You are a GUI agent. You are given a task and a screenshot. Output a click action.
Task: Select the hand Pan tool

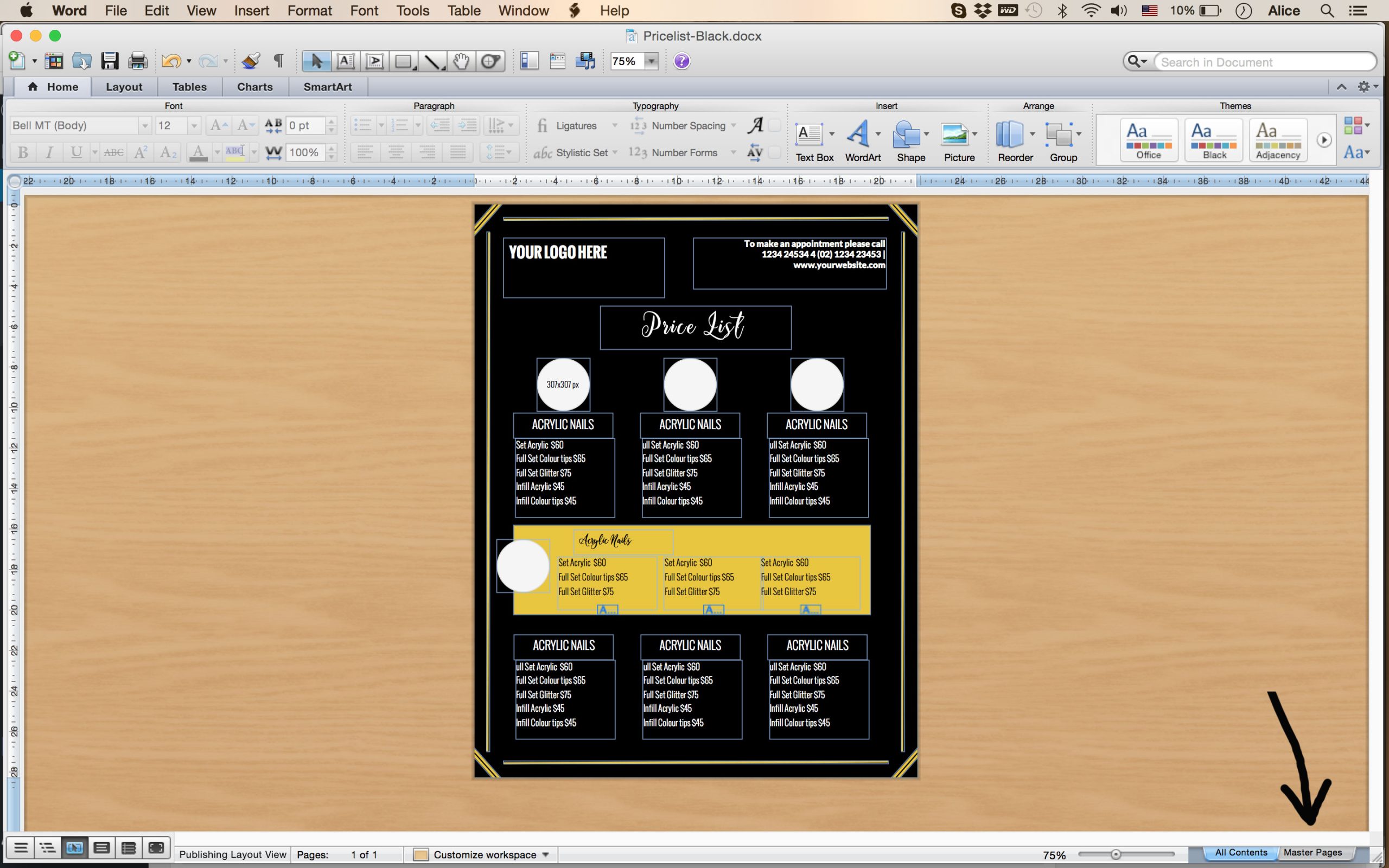coord(462,61)
